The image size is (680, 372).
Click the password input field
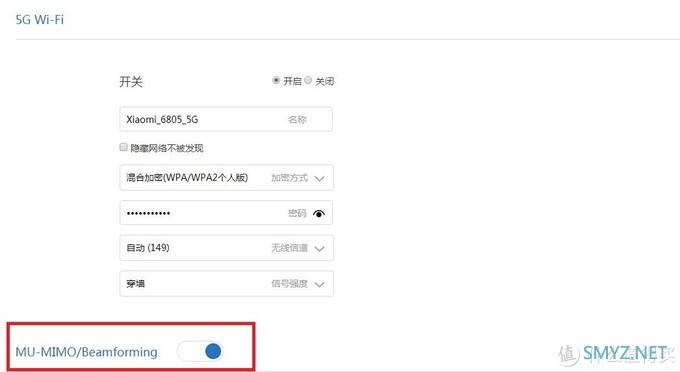coord(226,213)
